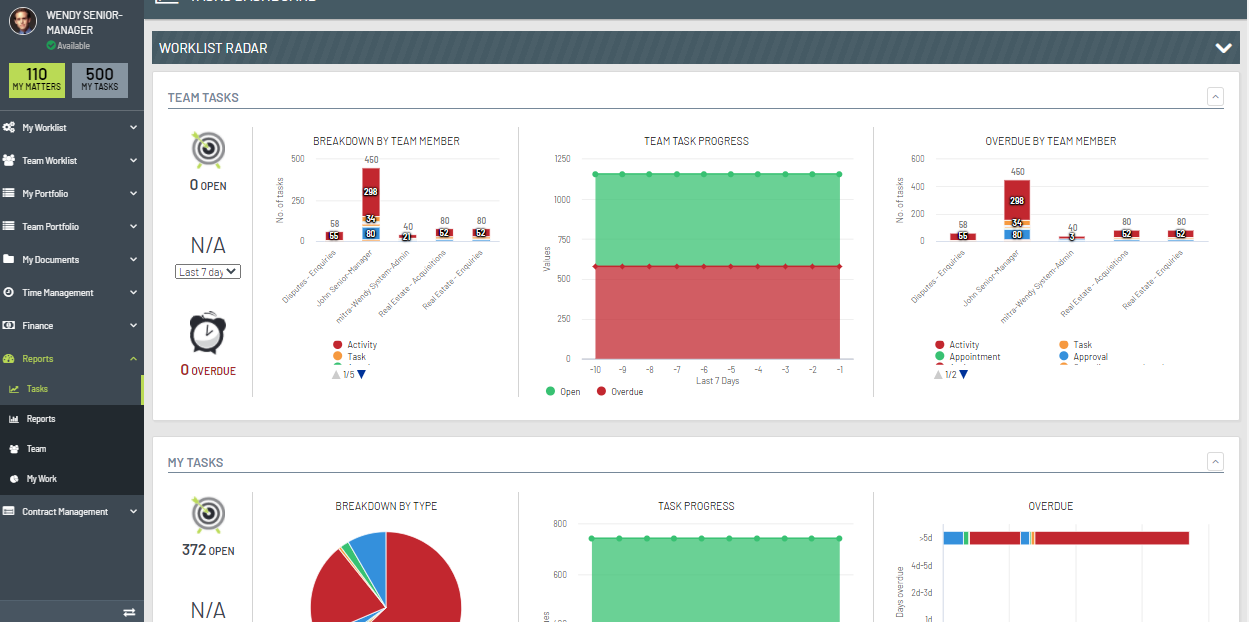
Task: Toggle the Overdue series in Team Task Progress legend
Action: (x=620, y=392)
